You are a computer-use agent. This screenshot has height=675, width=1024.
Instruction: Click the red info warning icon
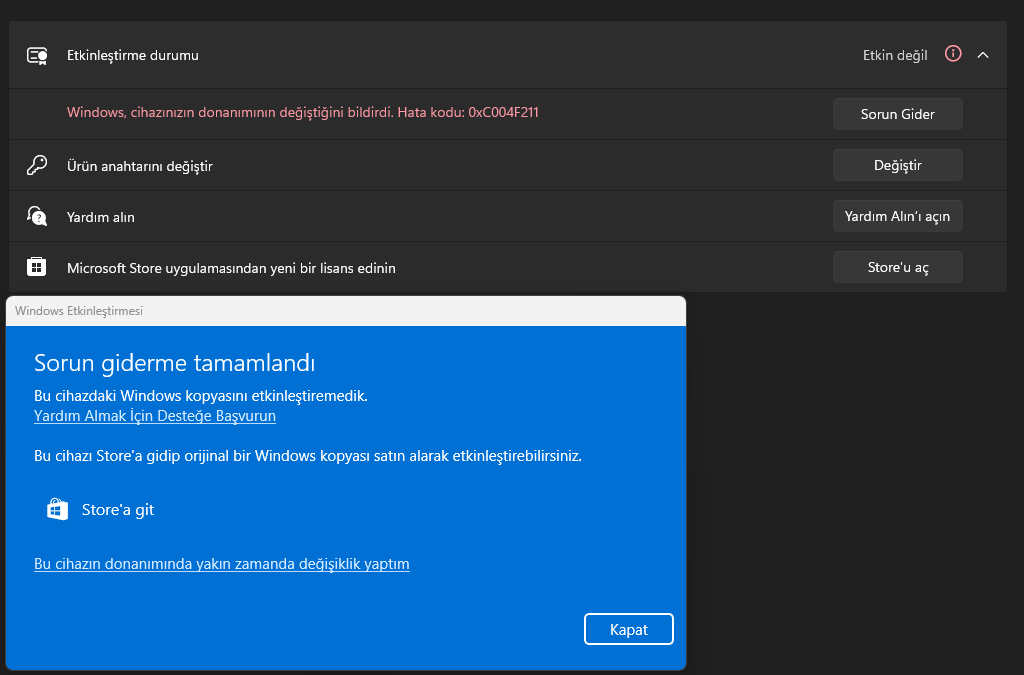point(953,54)
